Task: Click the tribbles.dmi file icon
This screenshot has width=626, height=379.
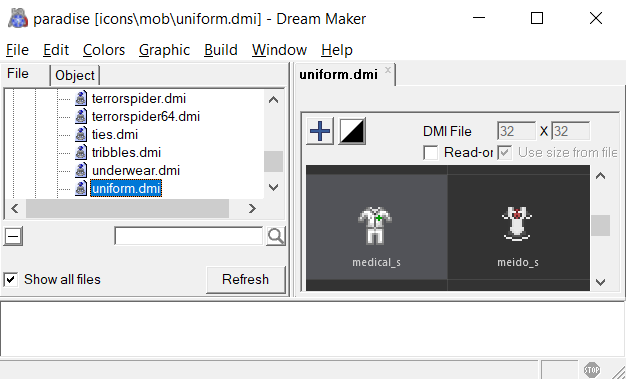Action: click(x=81, y=153)
